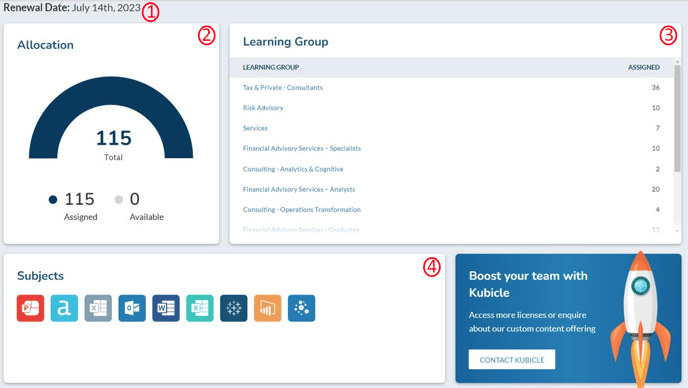The image size is (688, 388).
Task: Click the Learning Group list scrollbar thumb
Action: (x=677, y=118)
